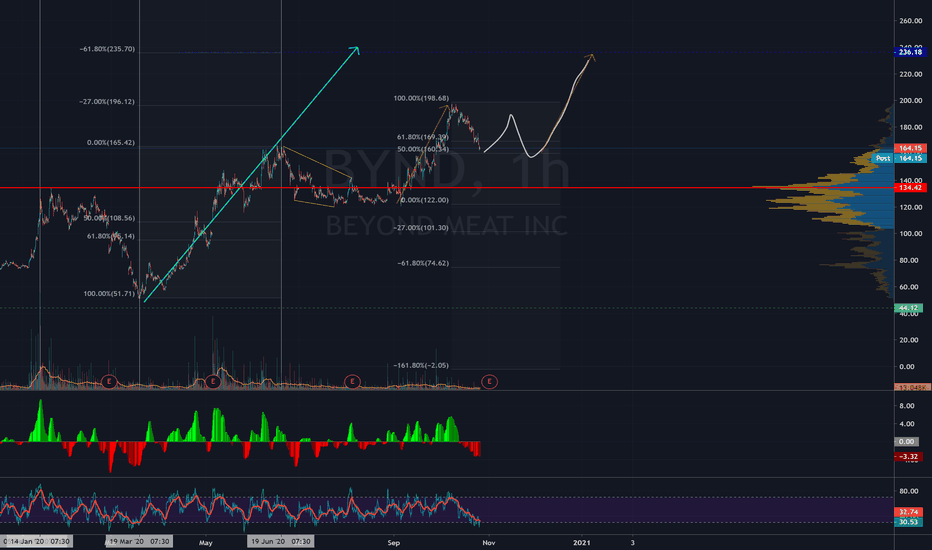The height and width of the screenshot is (550, 932).
Task: Click the -3.32 histogram value label
Action: [908, 457]
